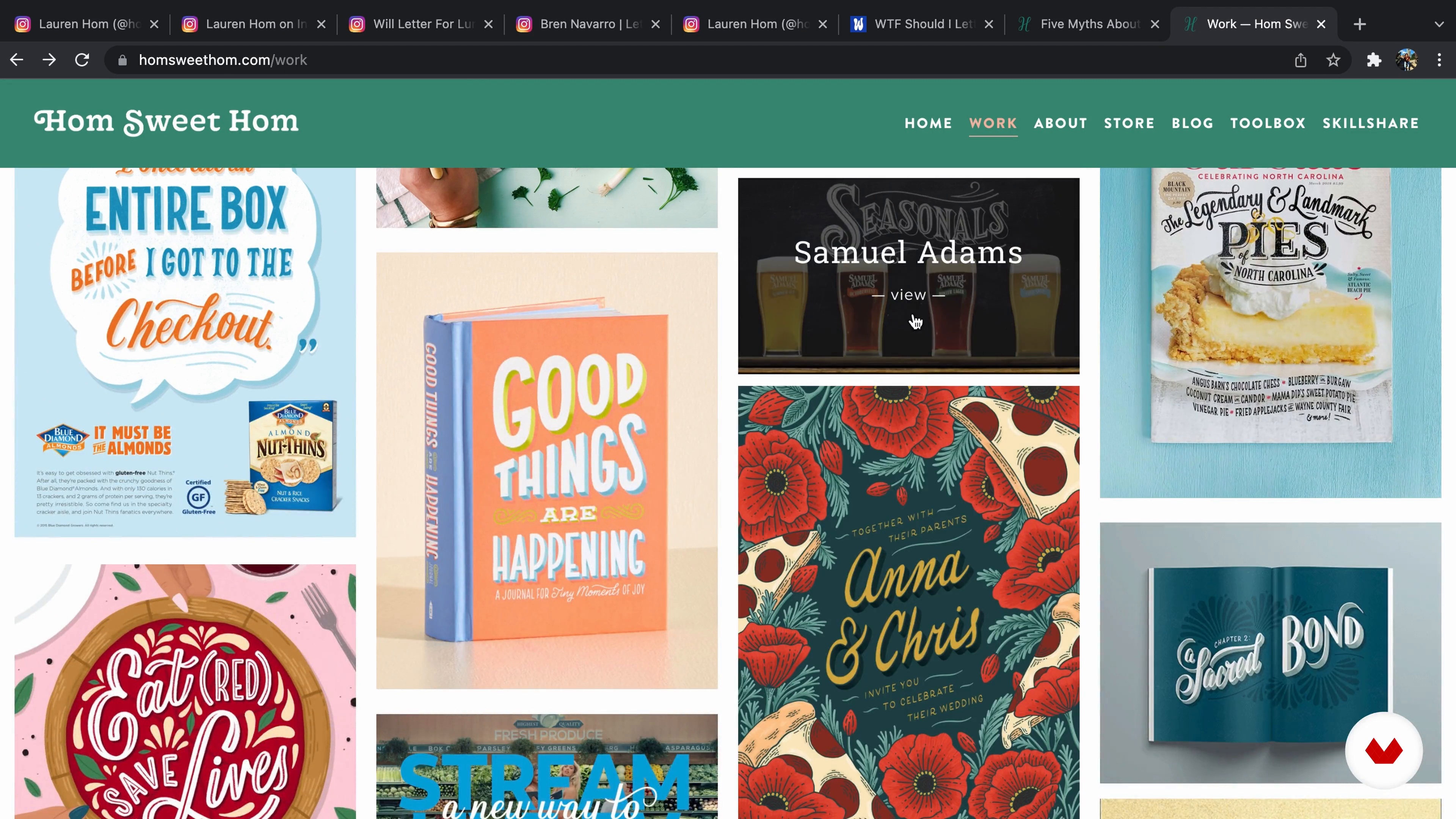Switch to the Bren Navarro tab
The height and width of the screenshot is (819, 1456).
588,24
